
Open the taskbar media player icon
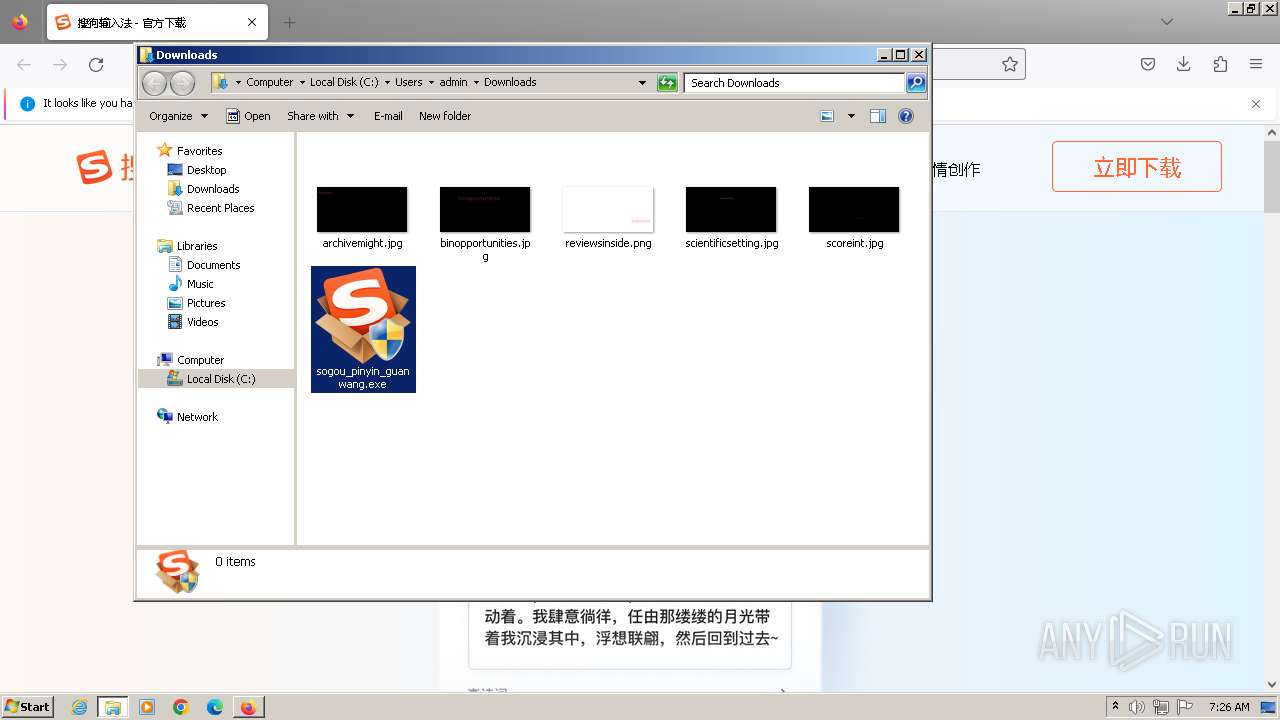[x=147, y=707]
